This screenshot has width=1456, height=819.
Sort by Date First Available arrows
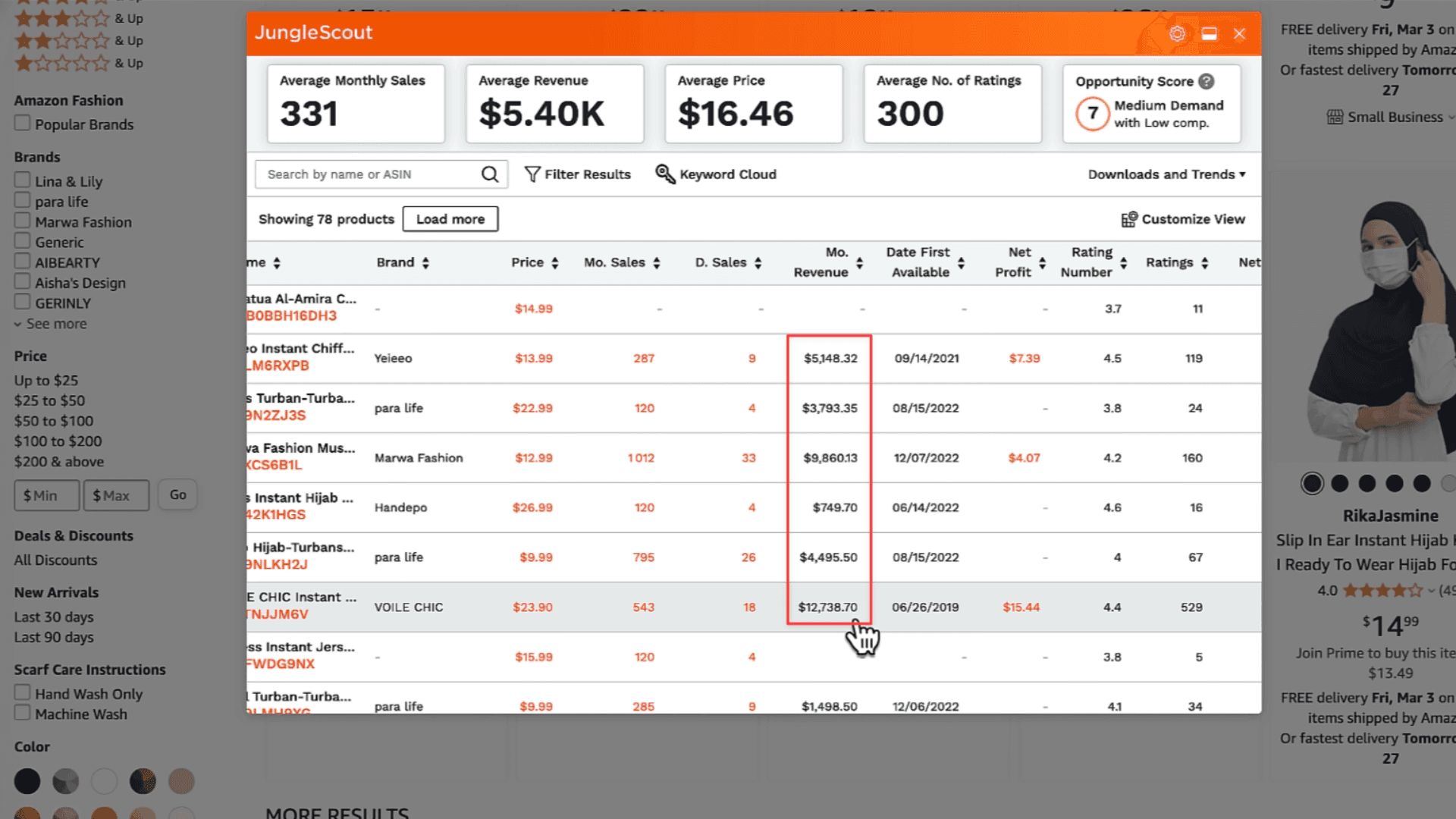tap(961, 262)
